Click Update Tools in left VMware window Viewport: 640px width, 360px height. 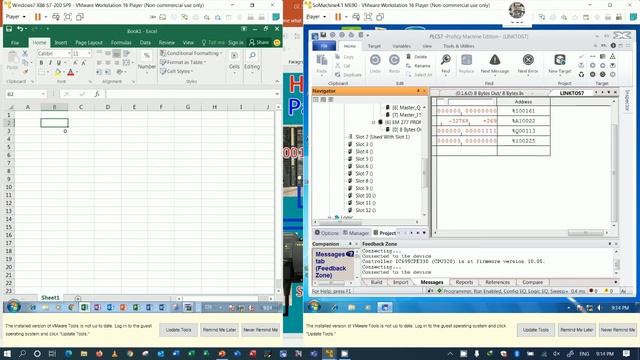tap(178, 329)
